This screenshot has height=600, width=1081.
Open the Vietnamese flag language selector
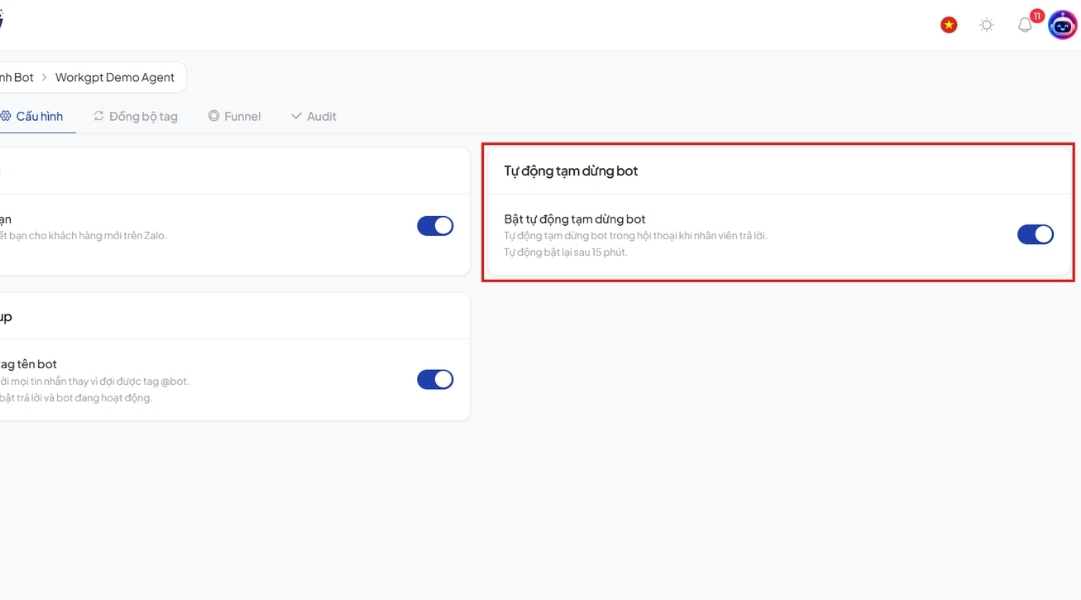(949, 25)
